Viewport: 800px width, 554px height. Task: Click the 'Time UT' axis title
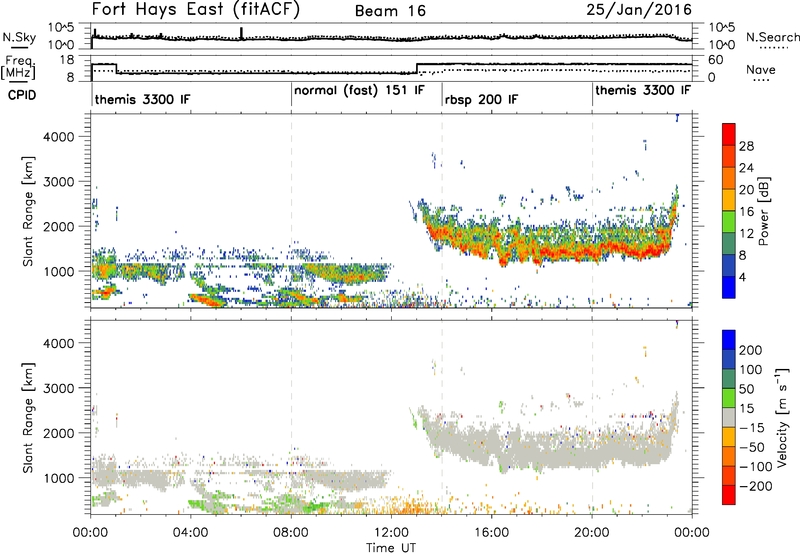pos(391,547)
